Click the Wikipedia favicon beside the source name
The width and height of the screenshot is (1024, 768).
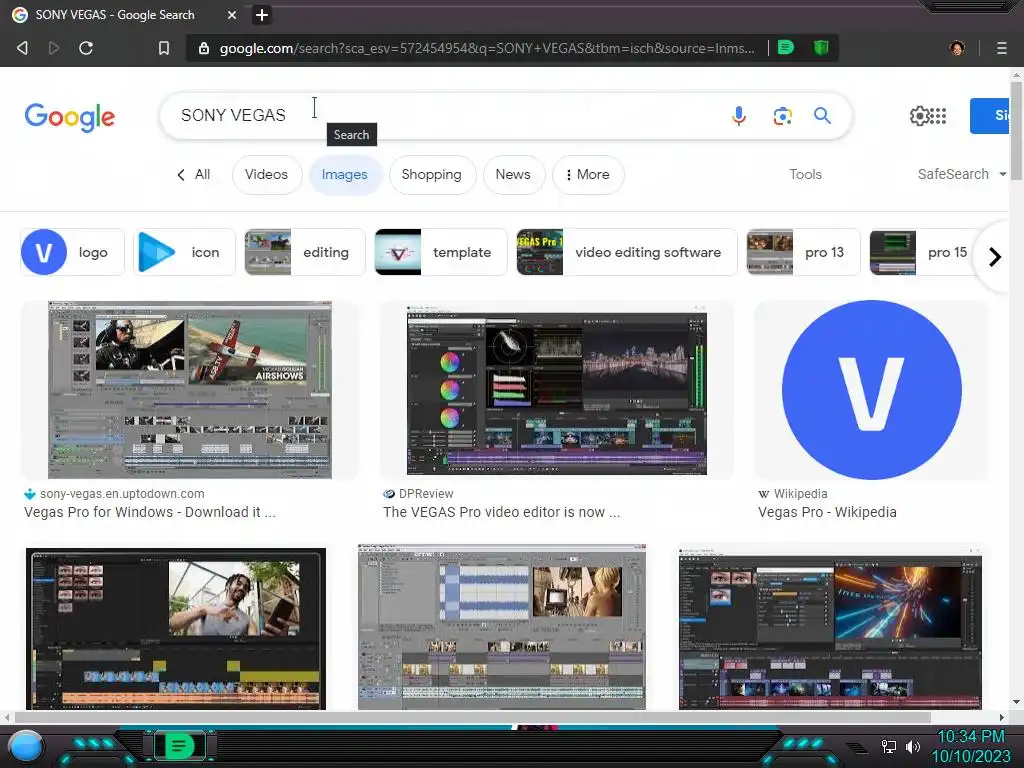pyautogui.click(x=763, y=494)
